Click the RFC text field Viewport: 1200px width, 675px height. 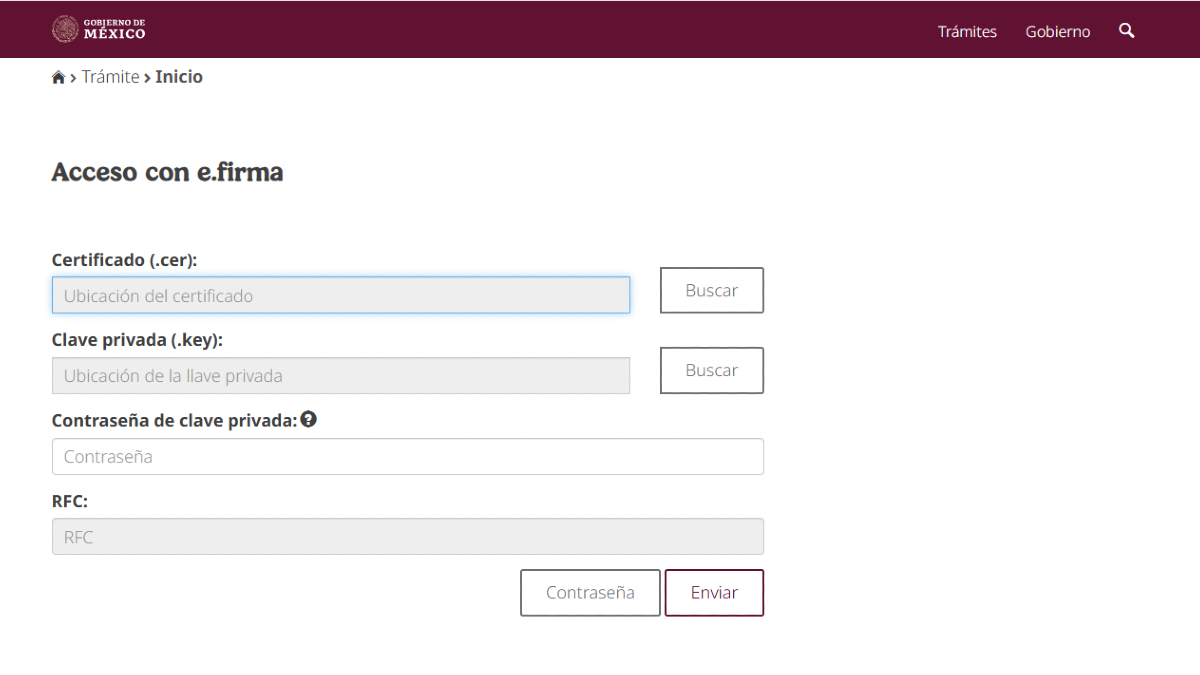tap(407, 536)
